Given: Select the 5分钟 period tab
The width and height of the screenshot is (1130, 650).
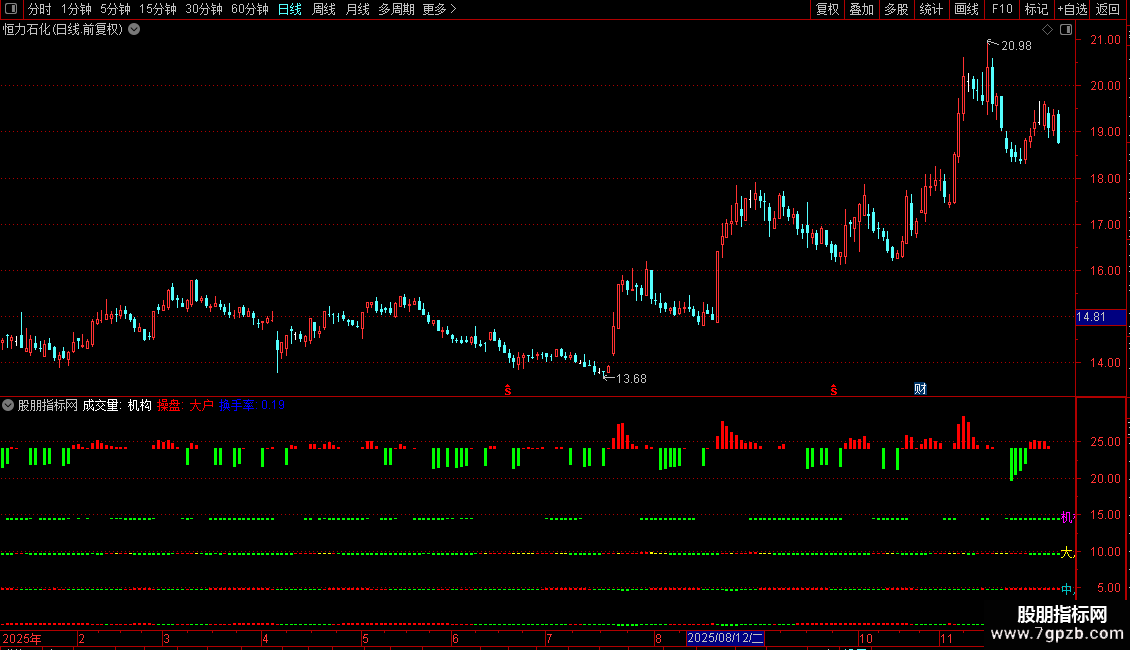Looking at the screenshot, I should coord(115,9).
